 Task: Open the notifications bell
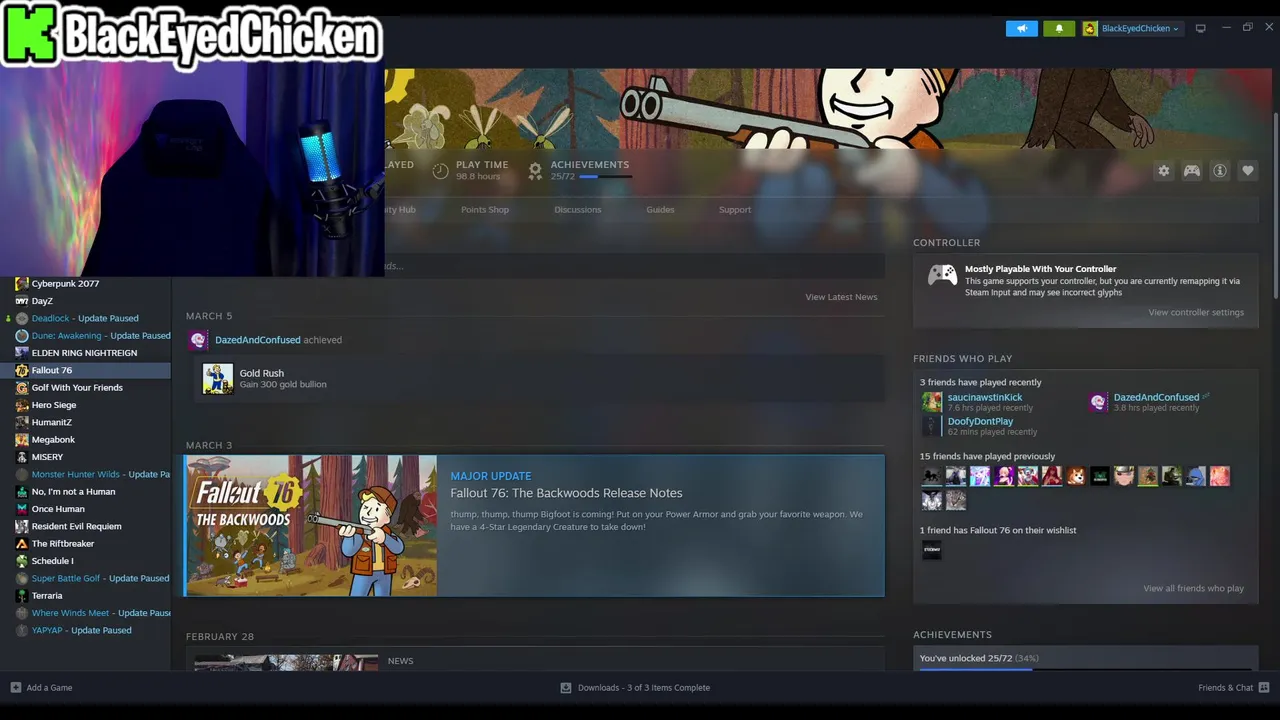coord(1059,28)
